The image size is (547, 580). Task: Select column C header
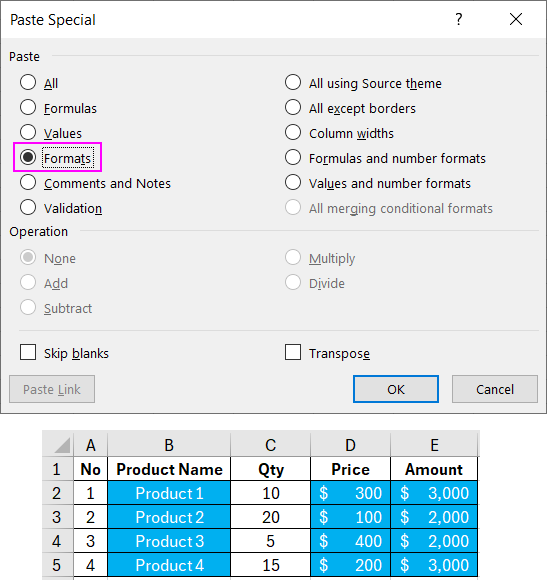click(x=271, y=445)
